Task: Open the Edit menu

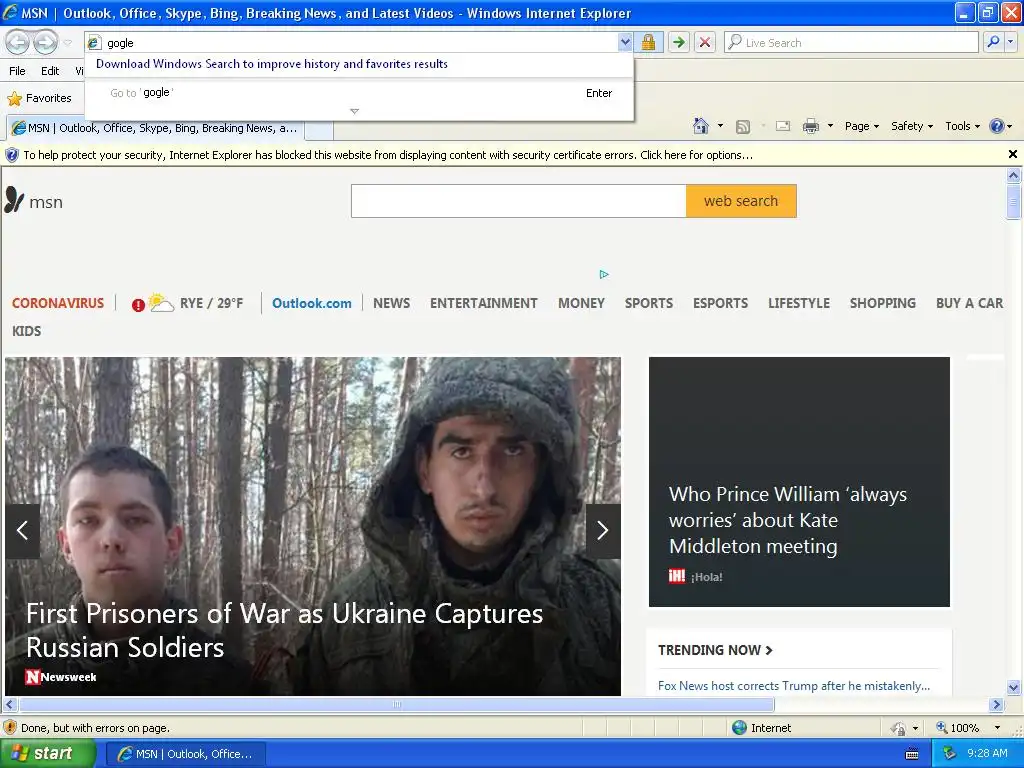Action: pyautogui.click(x=50, y=71)
